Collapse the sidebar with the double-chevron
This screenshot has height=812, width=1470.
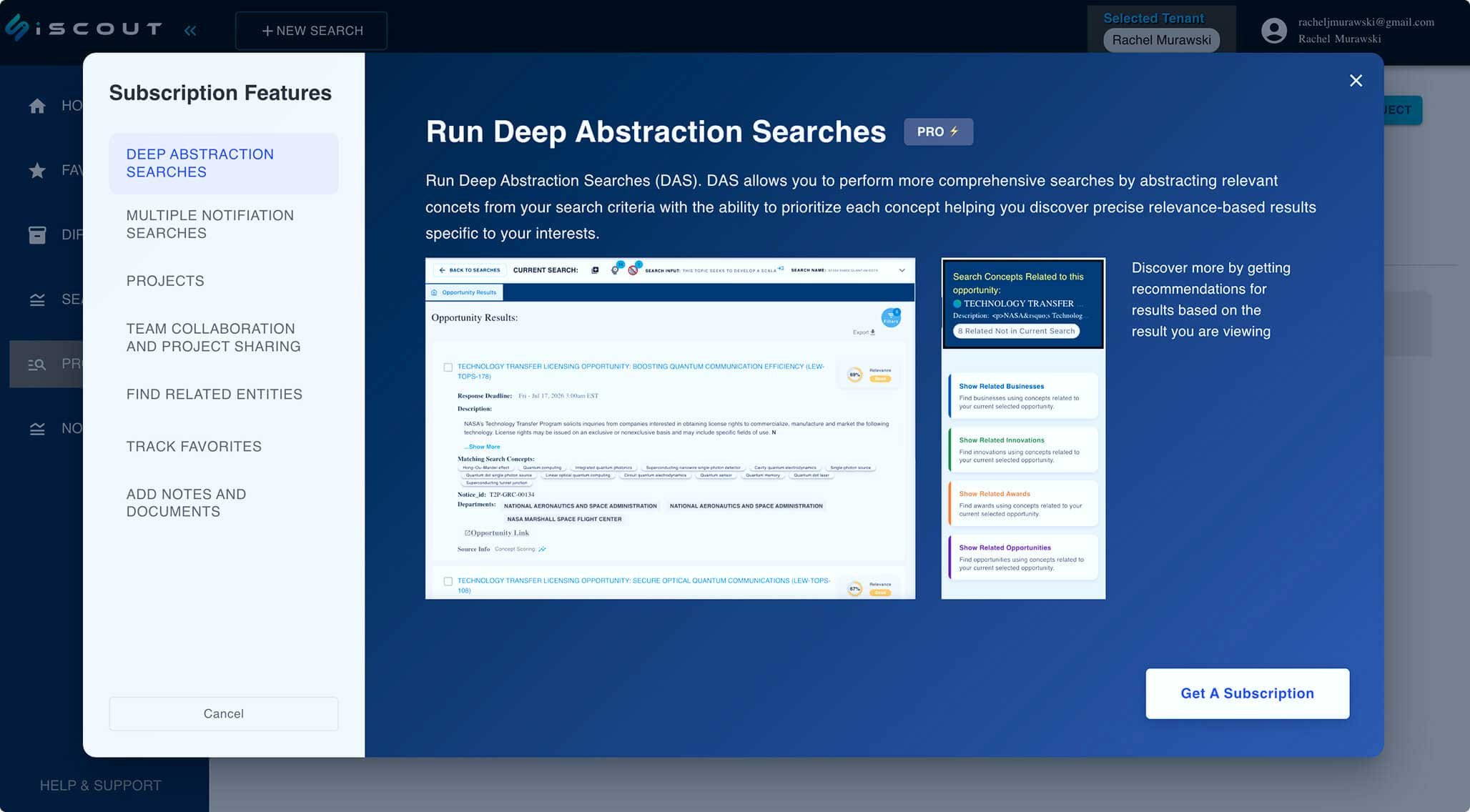[x=189, y=30]
